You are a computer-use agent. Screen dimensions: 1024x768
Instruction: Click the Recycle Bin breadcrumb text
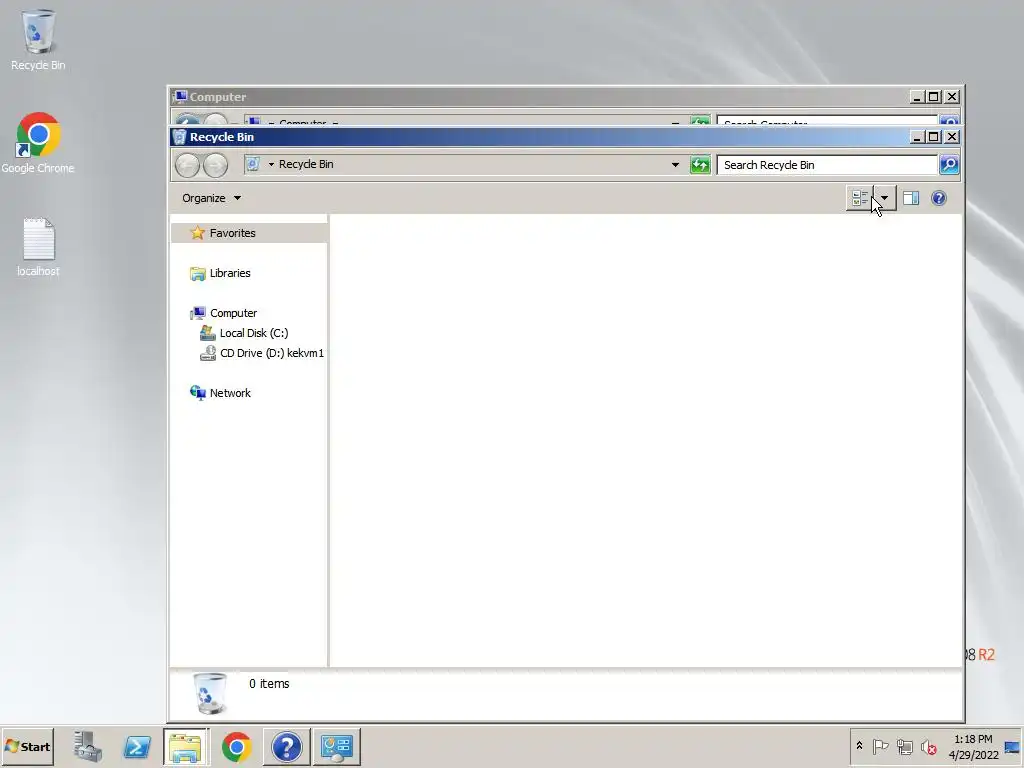306,164
